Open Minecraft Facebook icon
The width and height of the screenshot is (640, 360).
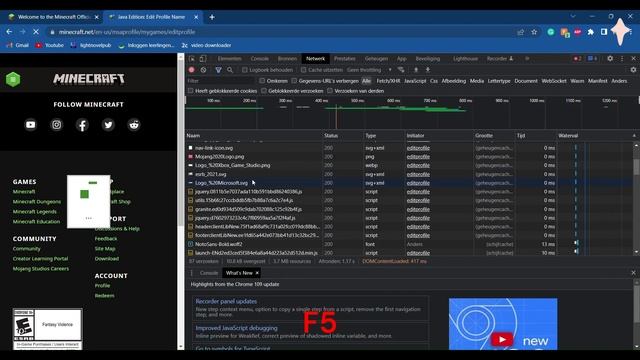[x=82, y=125]
